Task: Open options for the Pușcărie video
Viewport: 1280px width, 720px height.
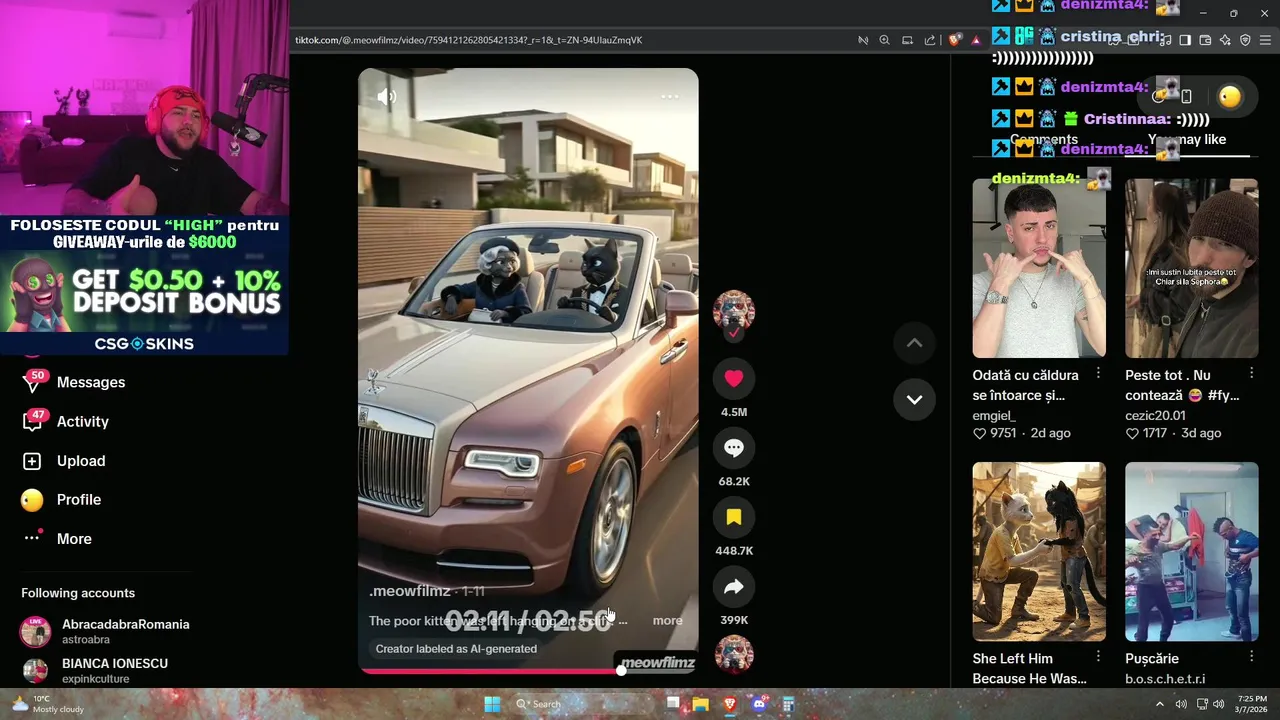Action: tap(1251, 657)
